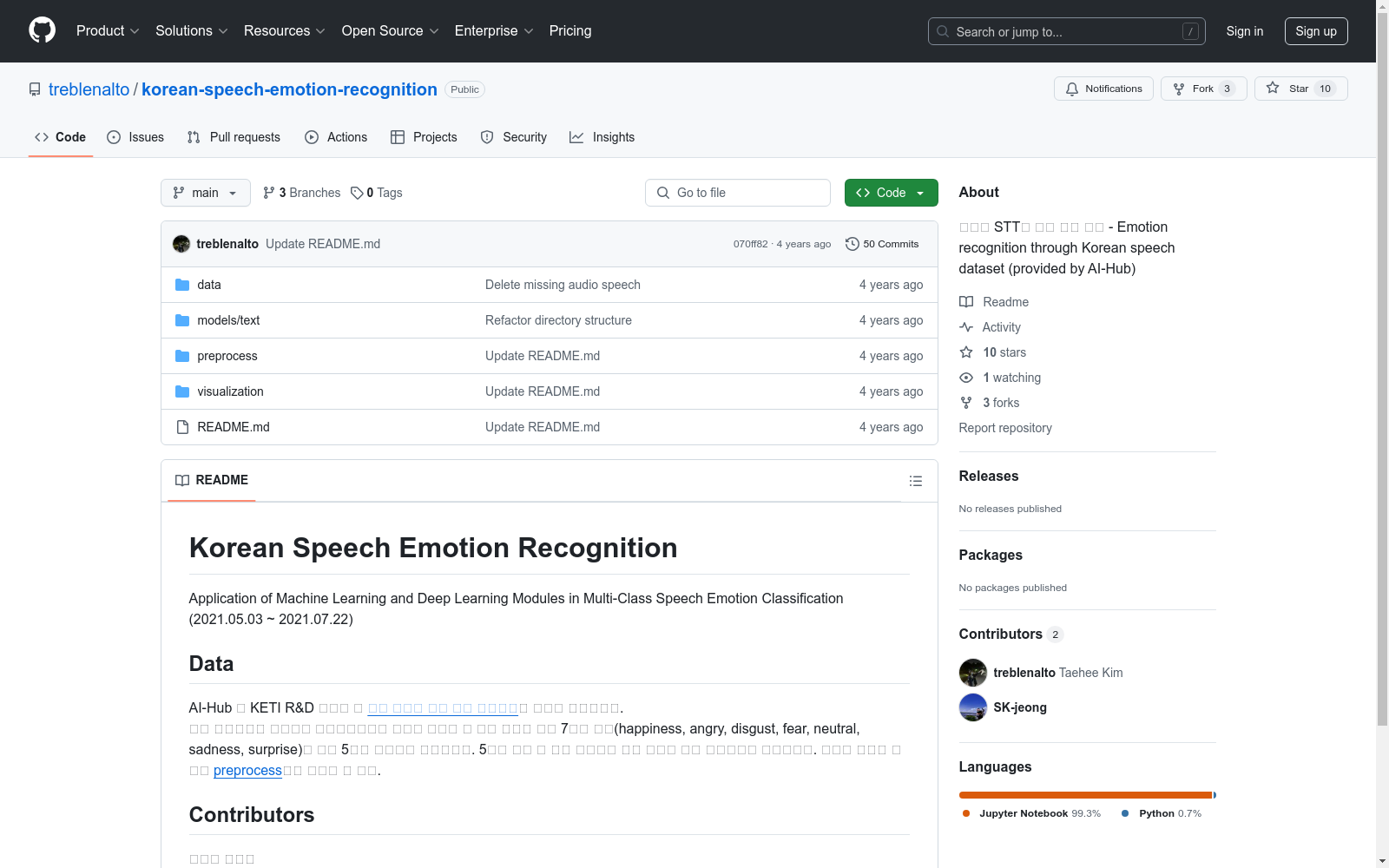Click the Sign in link

tap(1245, 31)
